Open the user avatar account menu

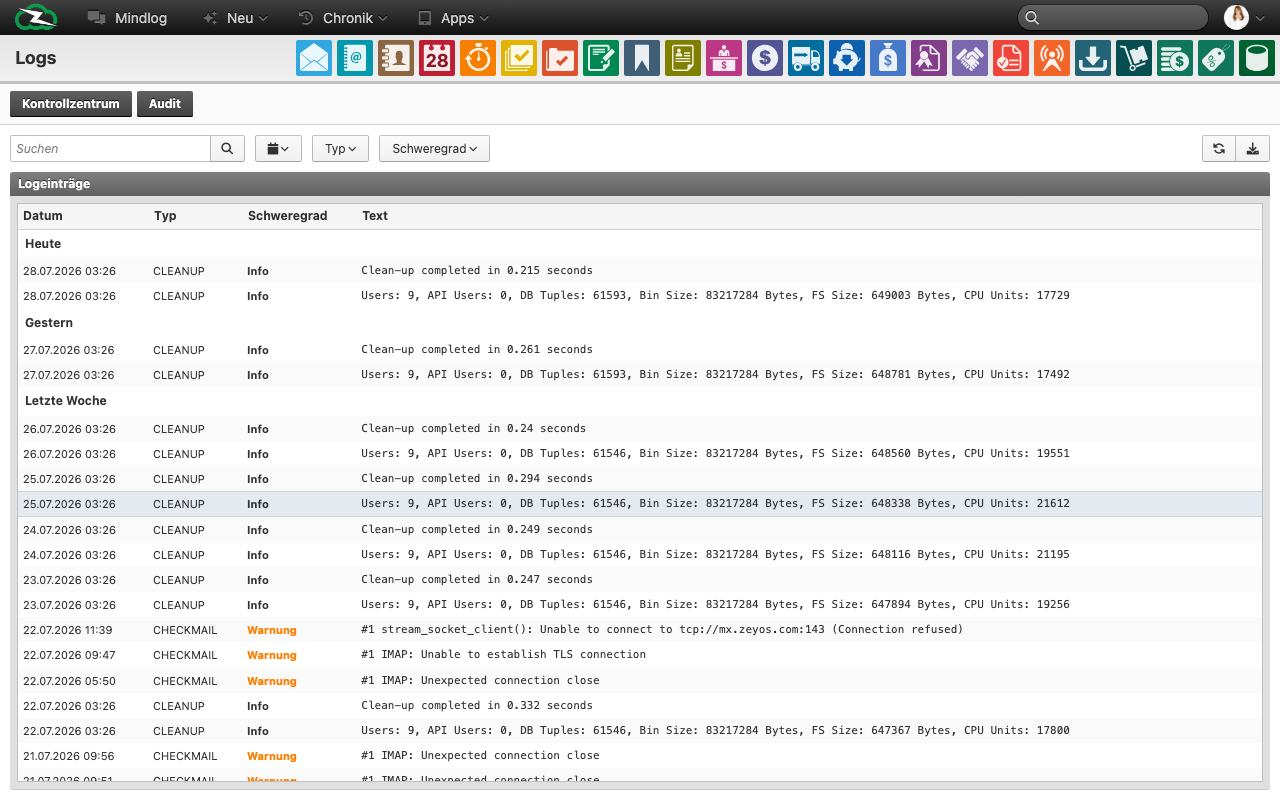tap(1246, 18)
